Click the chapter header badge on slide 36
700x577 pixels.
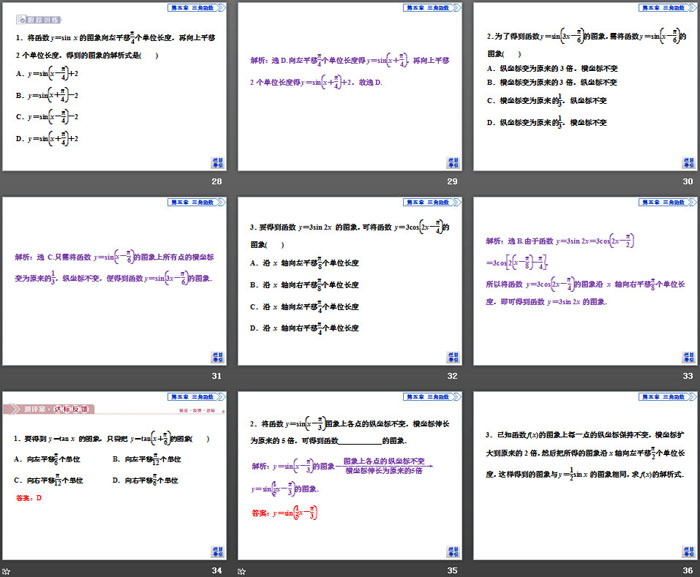(668, 397)
